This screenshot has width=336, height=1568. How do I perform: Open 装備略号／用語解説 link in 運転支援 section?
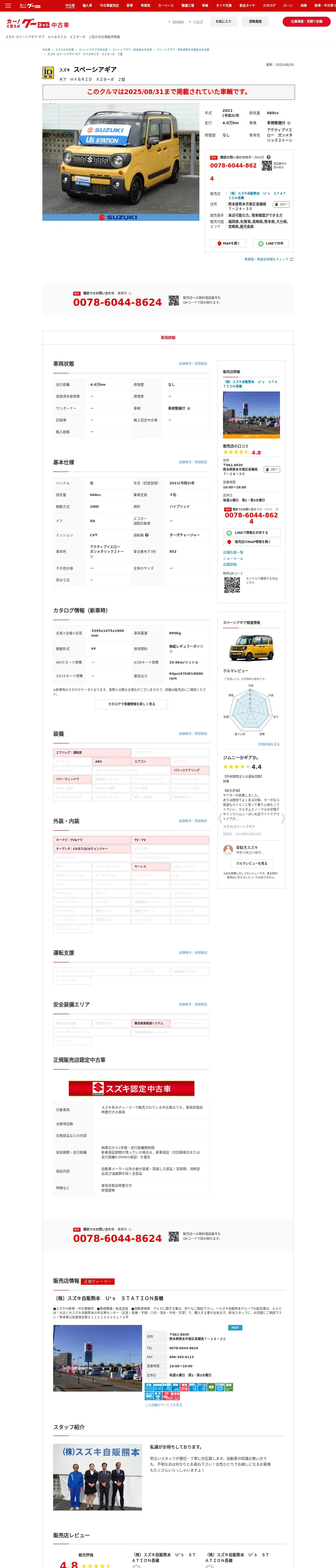coord(193,953)
